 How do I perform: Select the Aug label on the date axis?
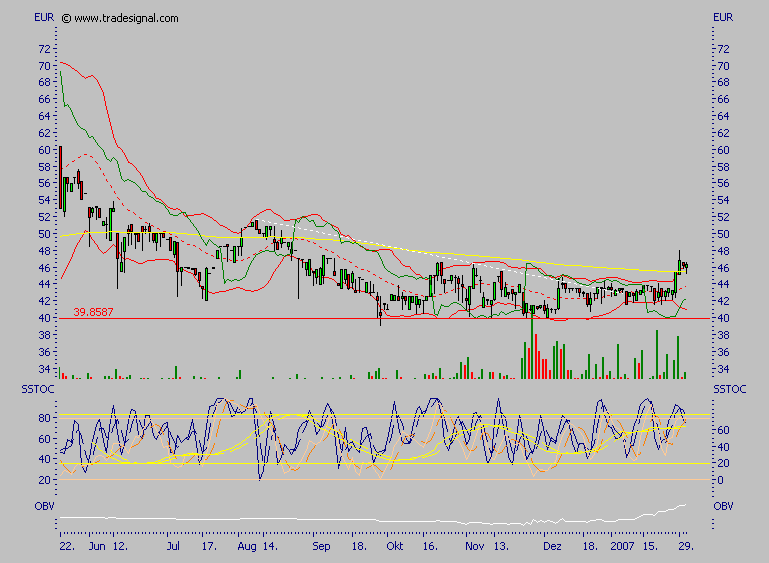[247, 546]
